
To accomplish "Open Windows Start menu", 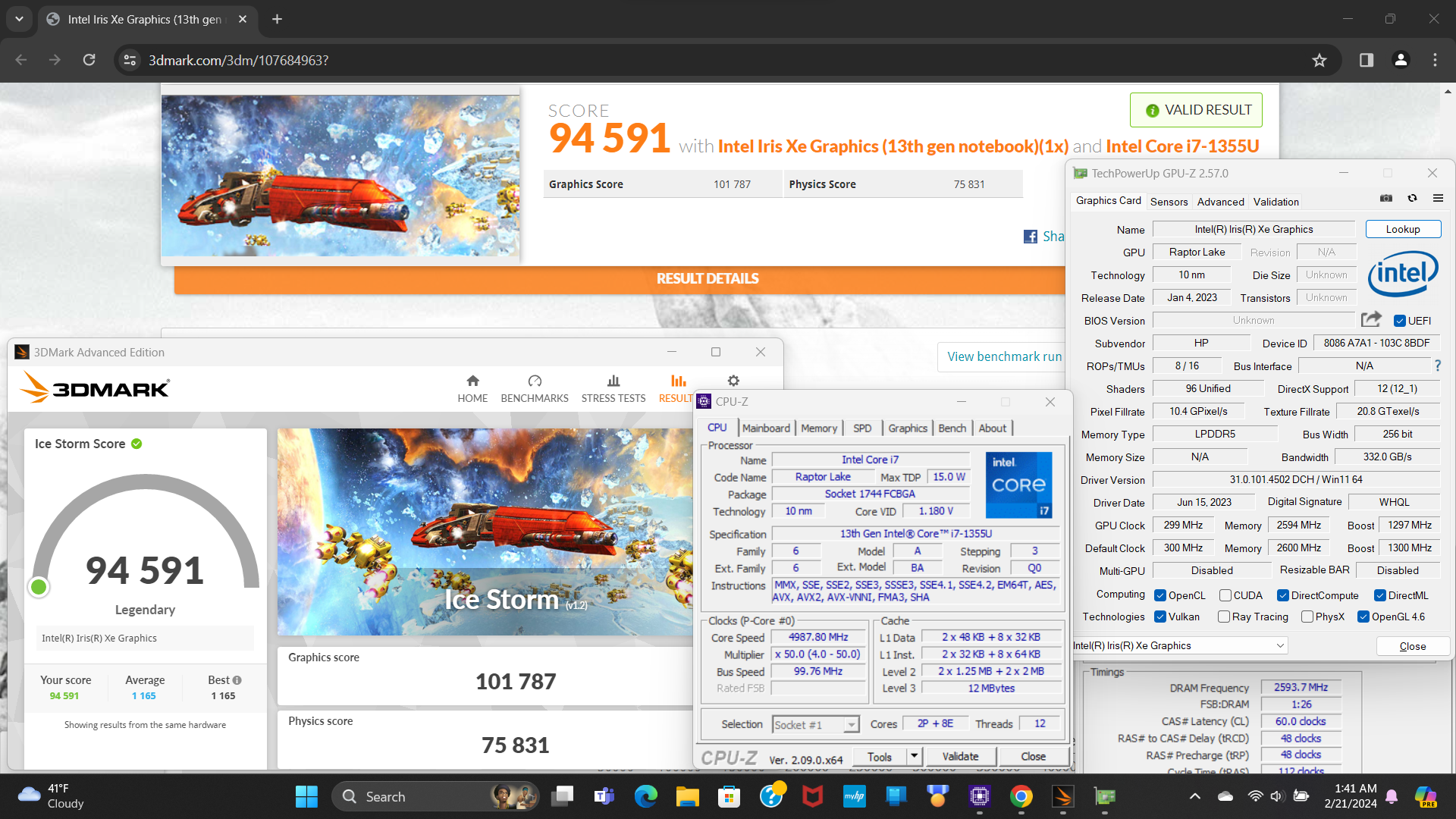I will coord(306,796).
